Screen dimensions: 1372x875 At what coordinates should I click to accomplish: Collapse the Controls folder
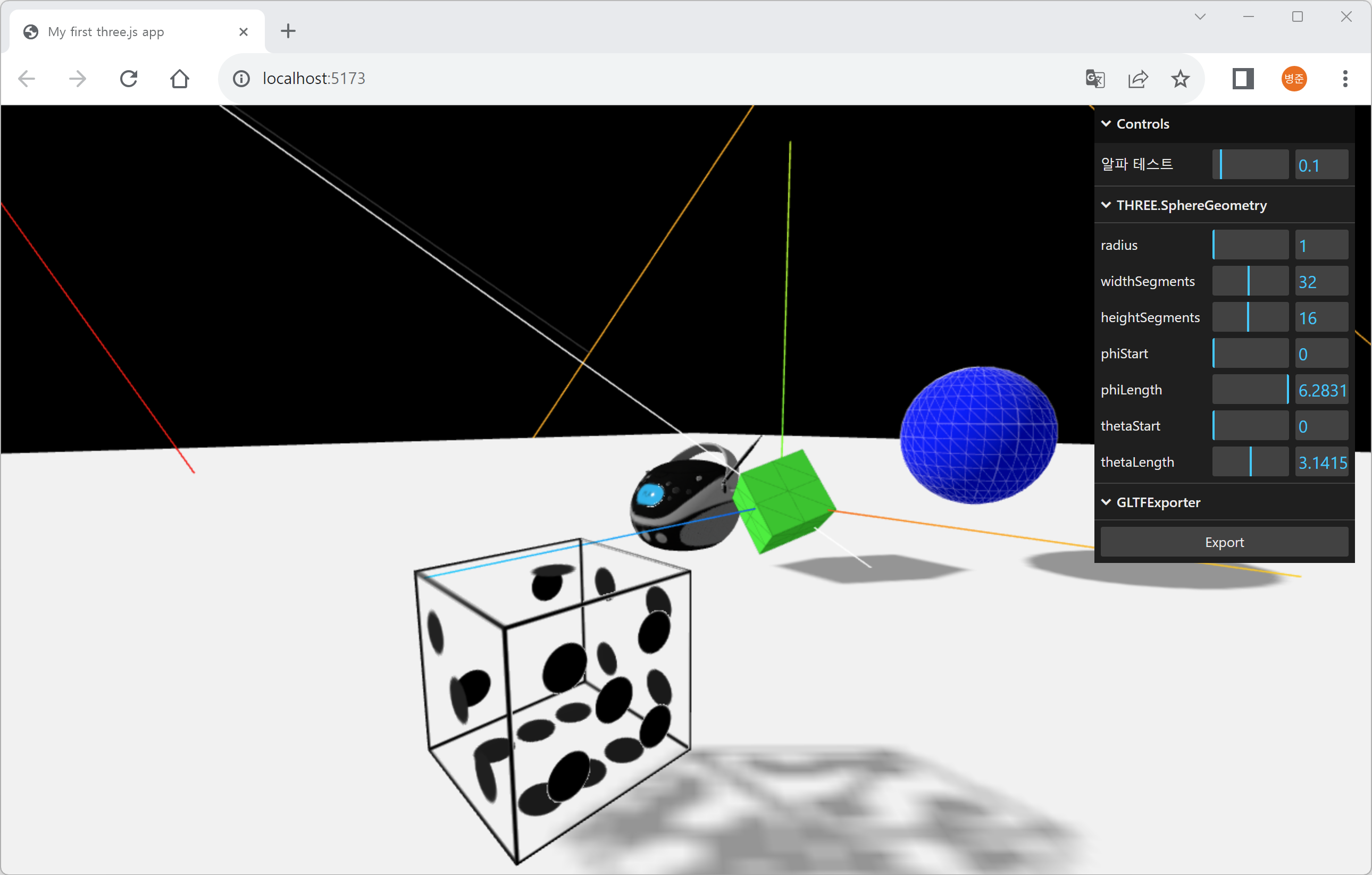tap(1142, 124)
